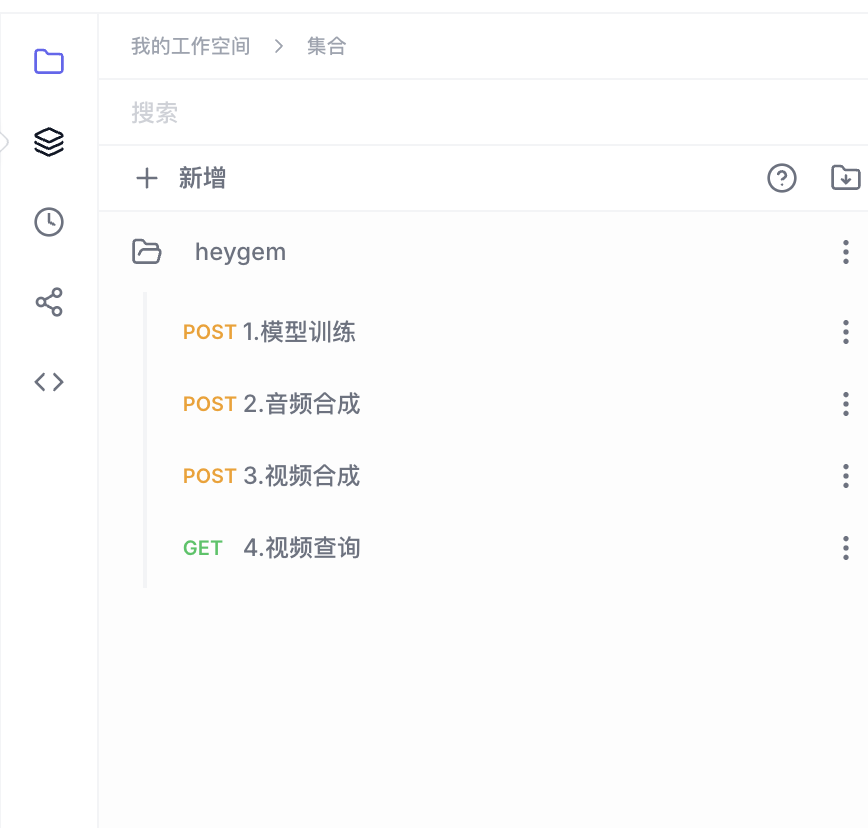Open the code brackets icon
868x828 pixels.
click(x=49, y=382)
